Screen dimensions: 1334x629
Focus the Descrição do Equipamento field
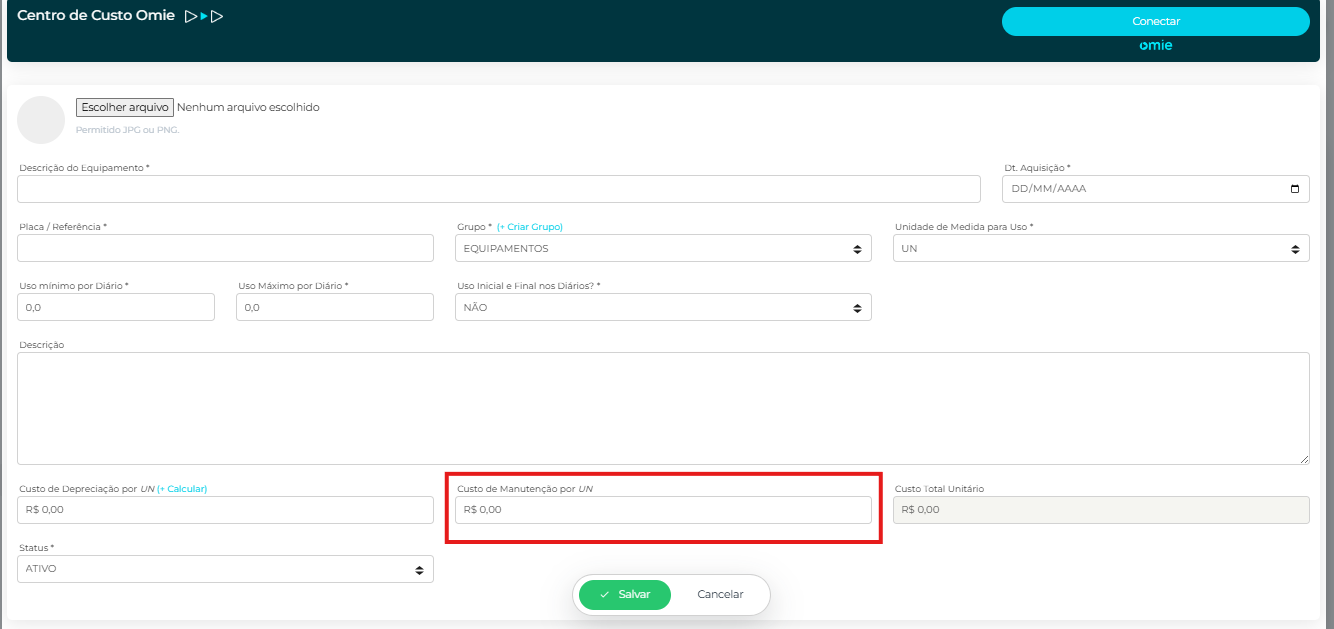pyautogui.click(x=498, y=189)
